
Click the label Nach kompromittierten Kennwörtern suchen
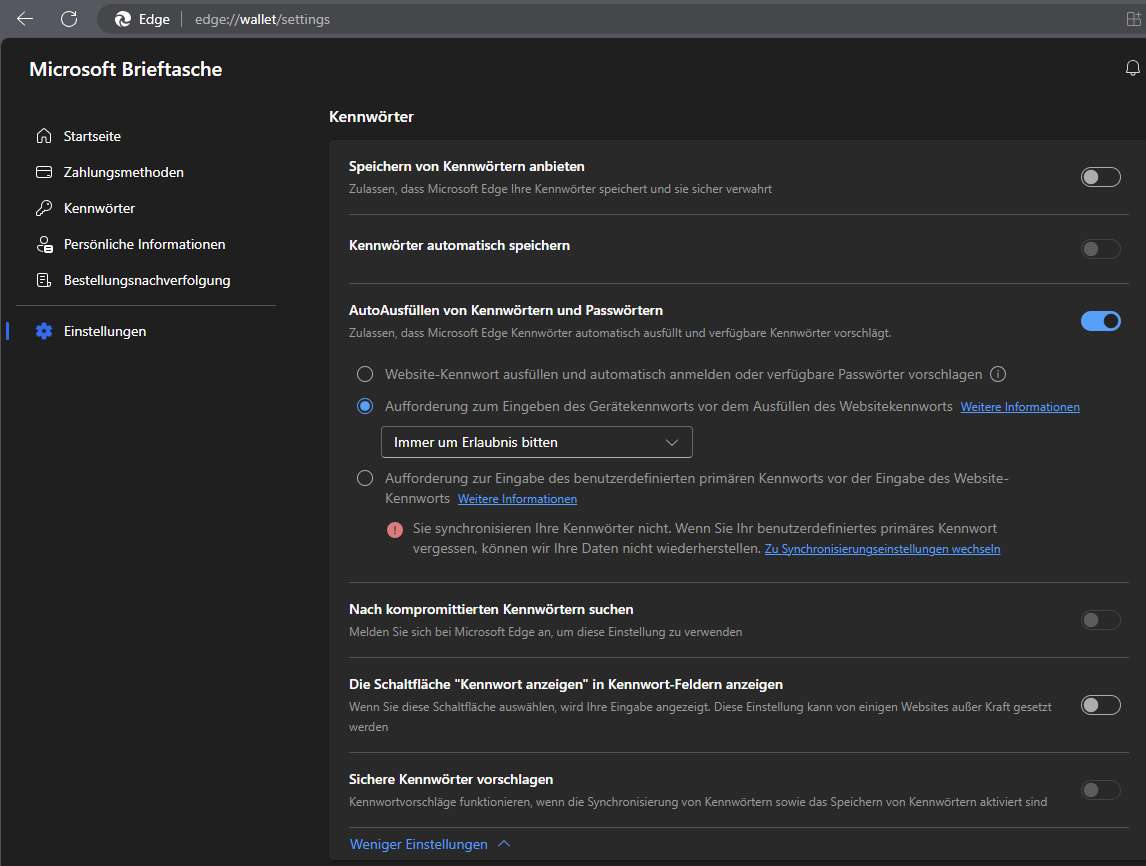(491, 609)
